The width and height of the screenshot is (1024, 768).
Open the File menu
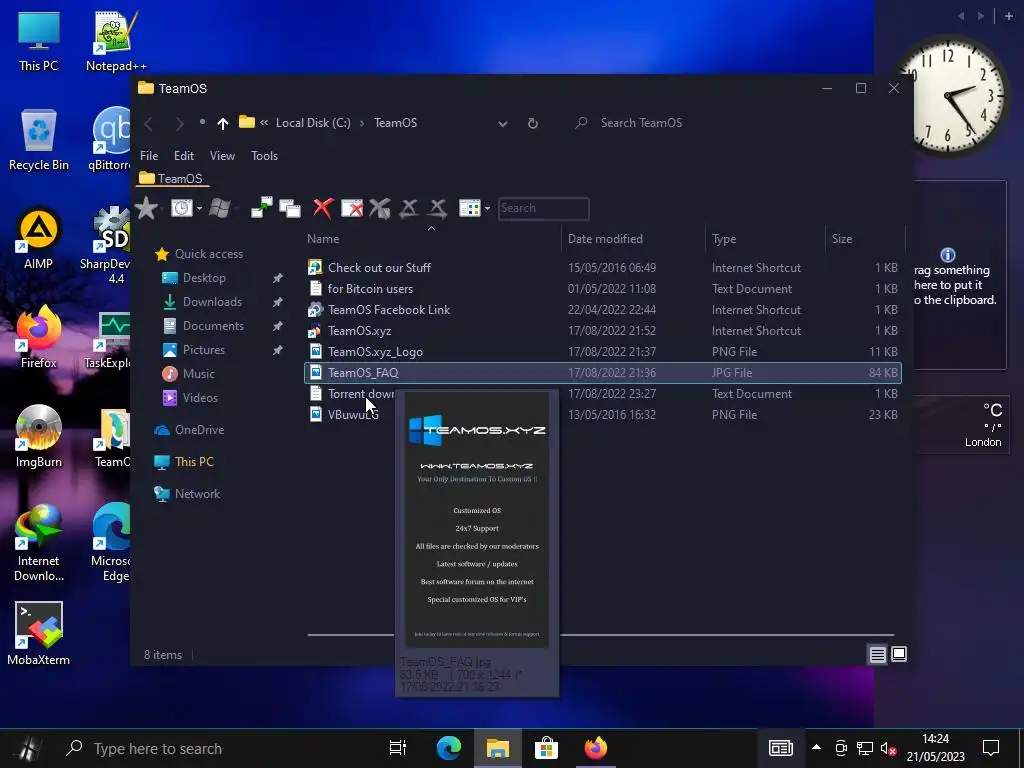(x=149, y=155)
